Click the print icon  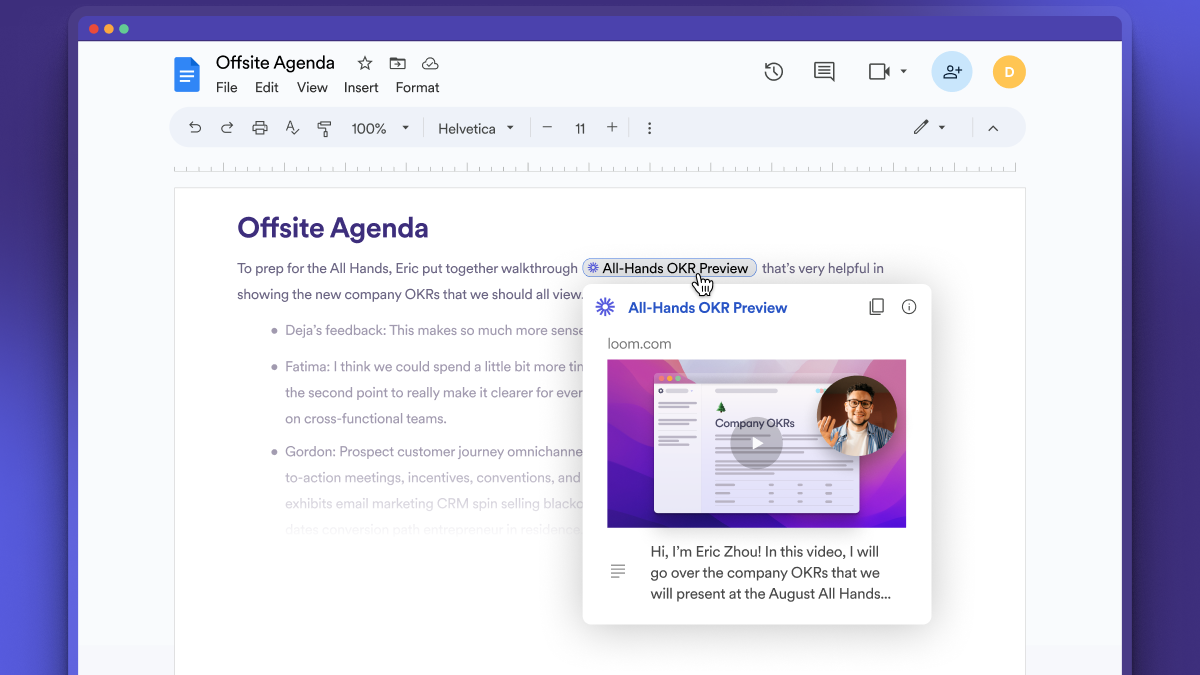coord(260,128)
